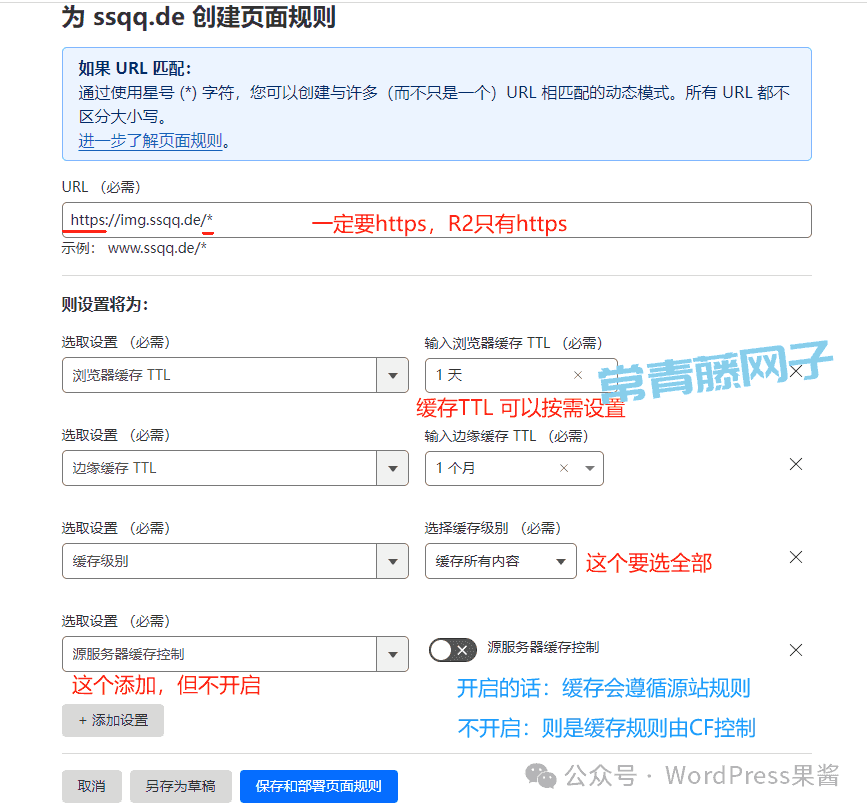Toggle the 源服务器缓存控制 switch
Screen dimensions: 867x810
452,650
